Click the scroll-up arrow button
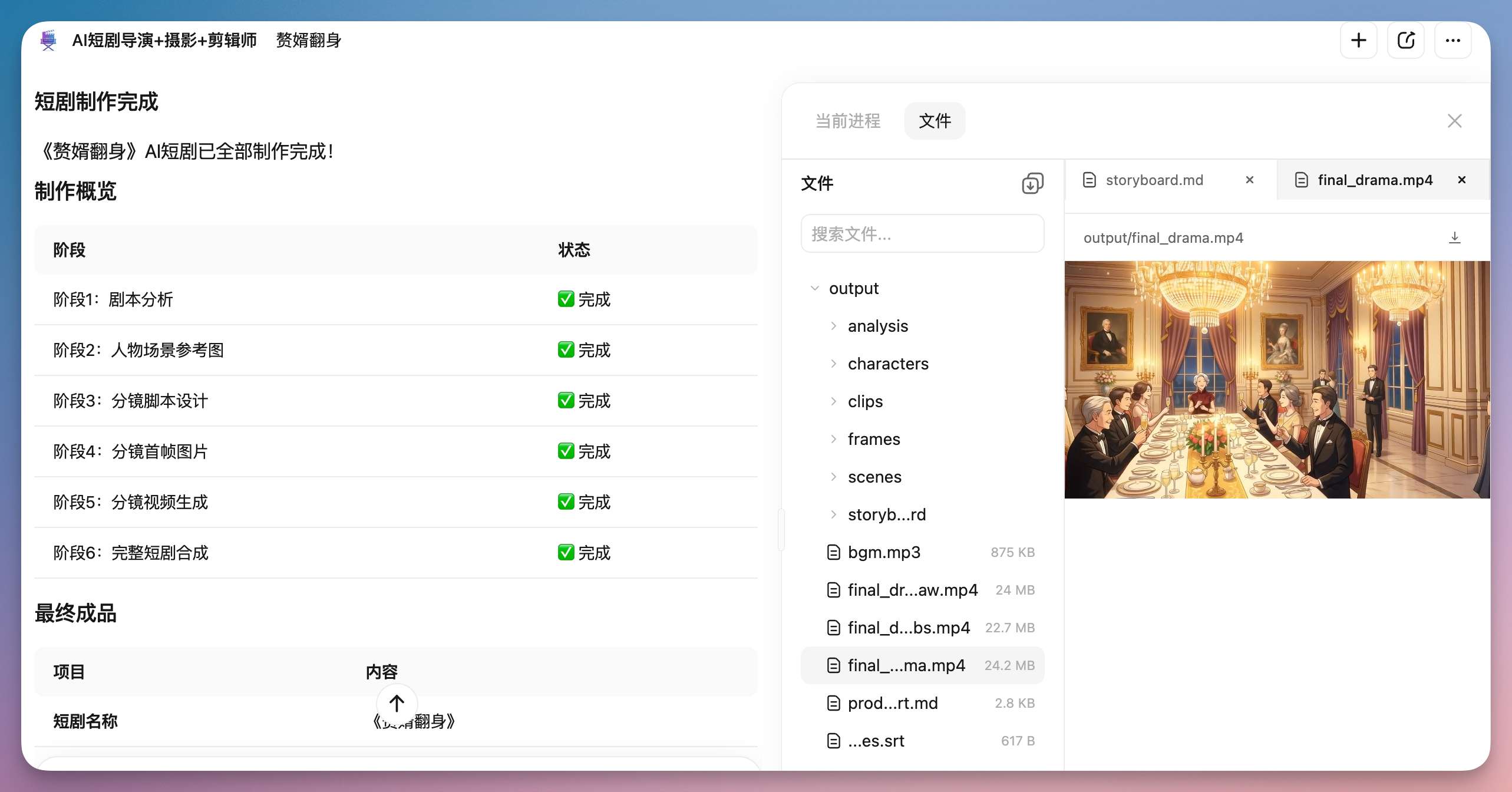The height and width of the screenshot is (792, 1512). coord(397,703)
